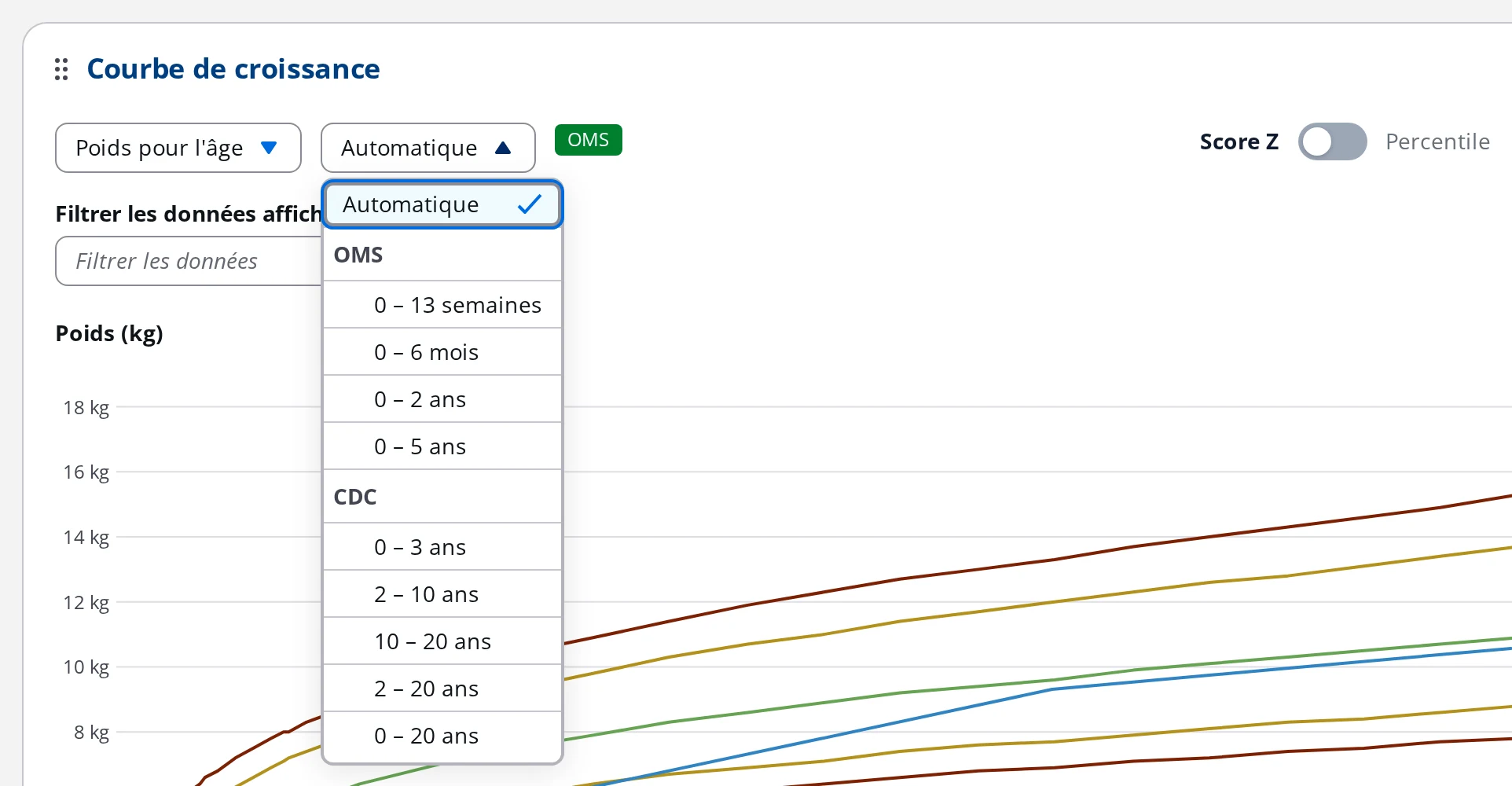Pick the 10 – 20 ans range
Viewport: 1512px width, 786px height.
click(442, 641)
